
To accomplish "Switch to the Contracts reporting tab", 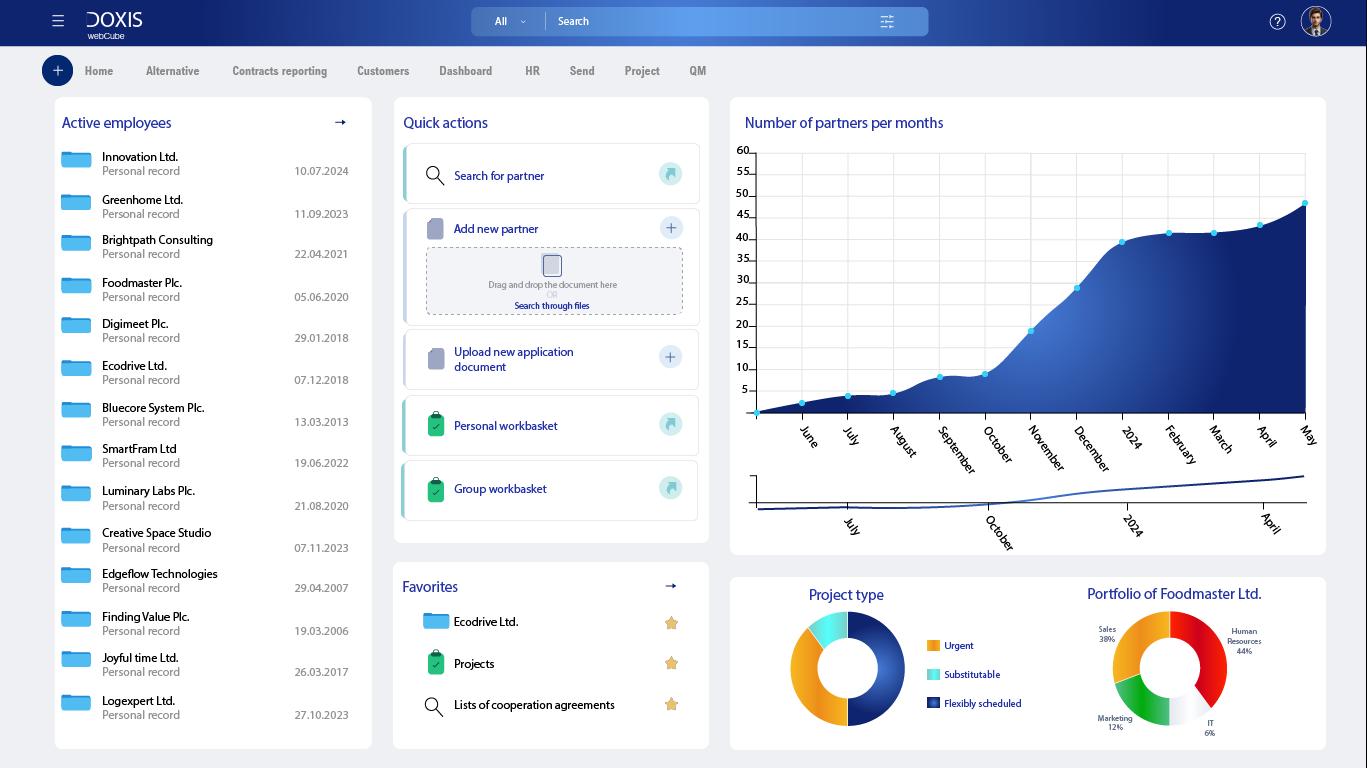I will pos(279,71).
